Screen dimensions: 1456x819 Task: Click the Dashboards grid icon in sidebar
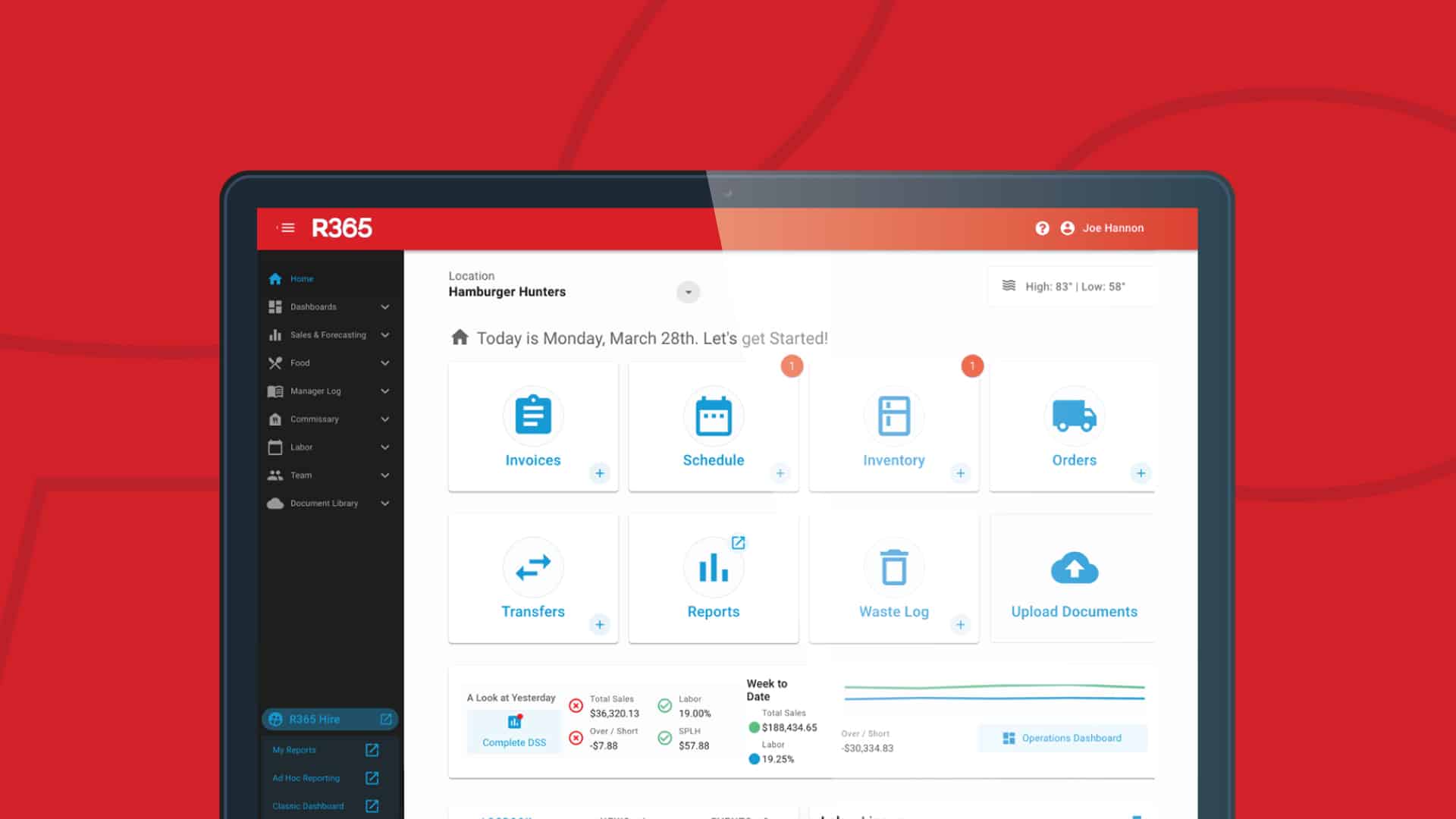click(275, 307)
